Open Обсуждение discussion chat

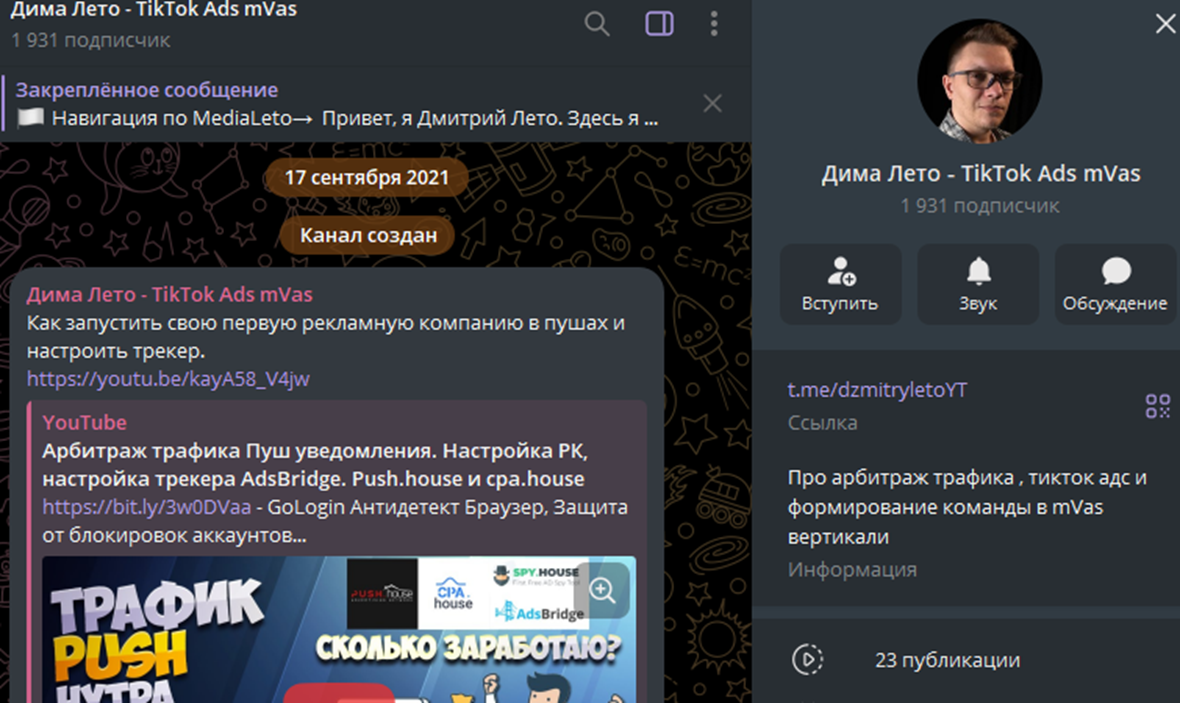(x=1115, y=285)
